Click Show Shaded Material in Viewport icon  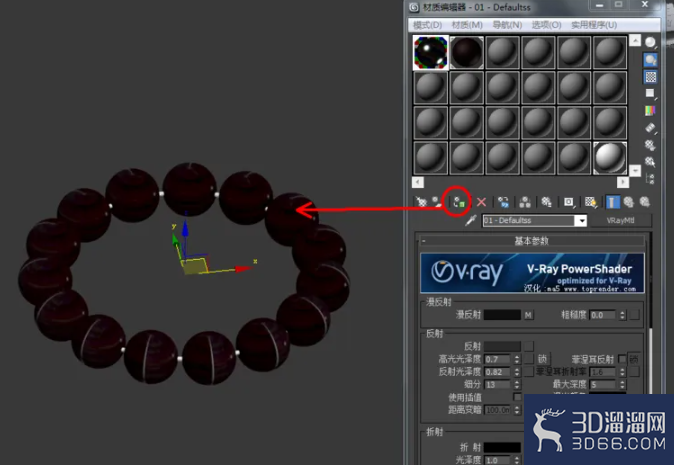[x=591, y=202]
